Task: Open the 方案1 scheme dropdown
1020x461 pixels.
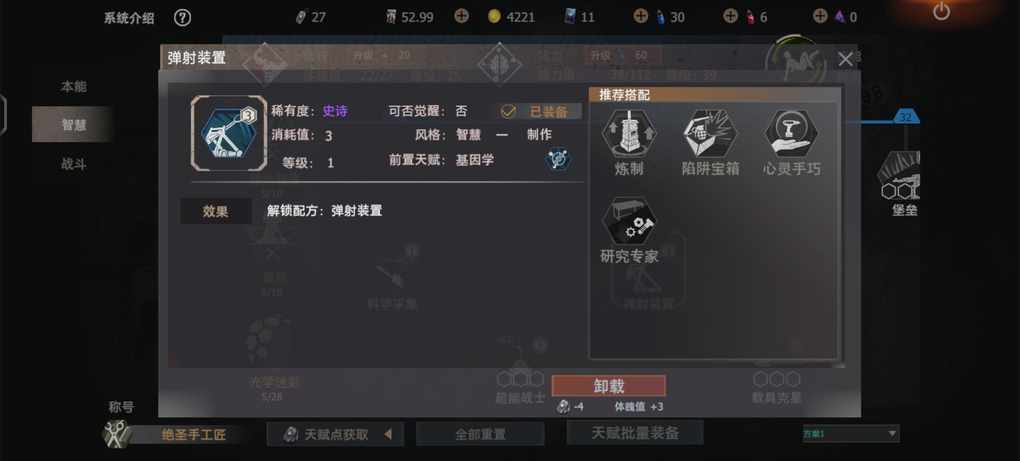Action: click(x=851, y=433)
